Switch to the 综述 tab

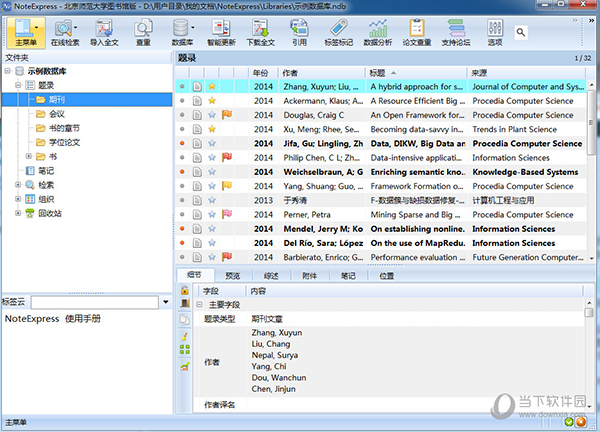click(x=271, y=276)
